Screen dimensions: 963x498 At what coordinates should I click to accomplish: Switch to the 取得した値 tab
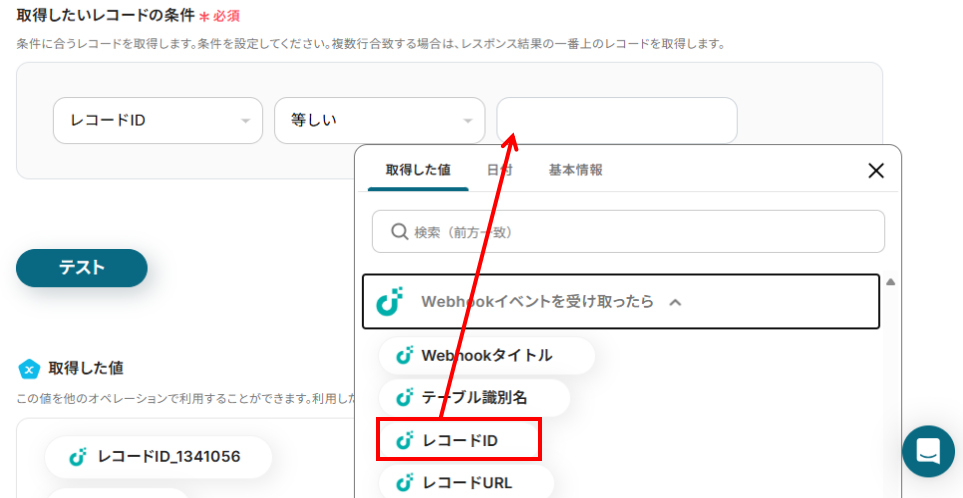(418, 170)
